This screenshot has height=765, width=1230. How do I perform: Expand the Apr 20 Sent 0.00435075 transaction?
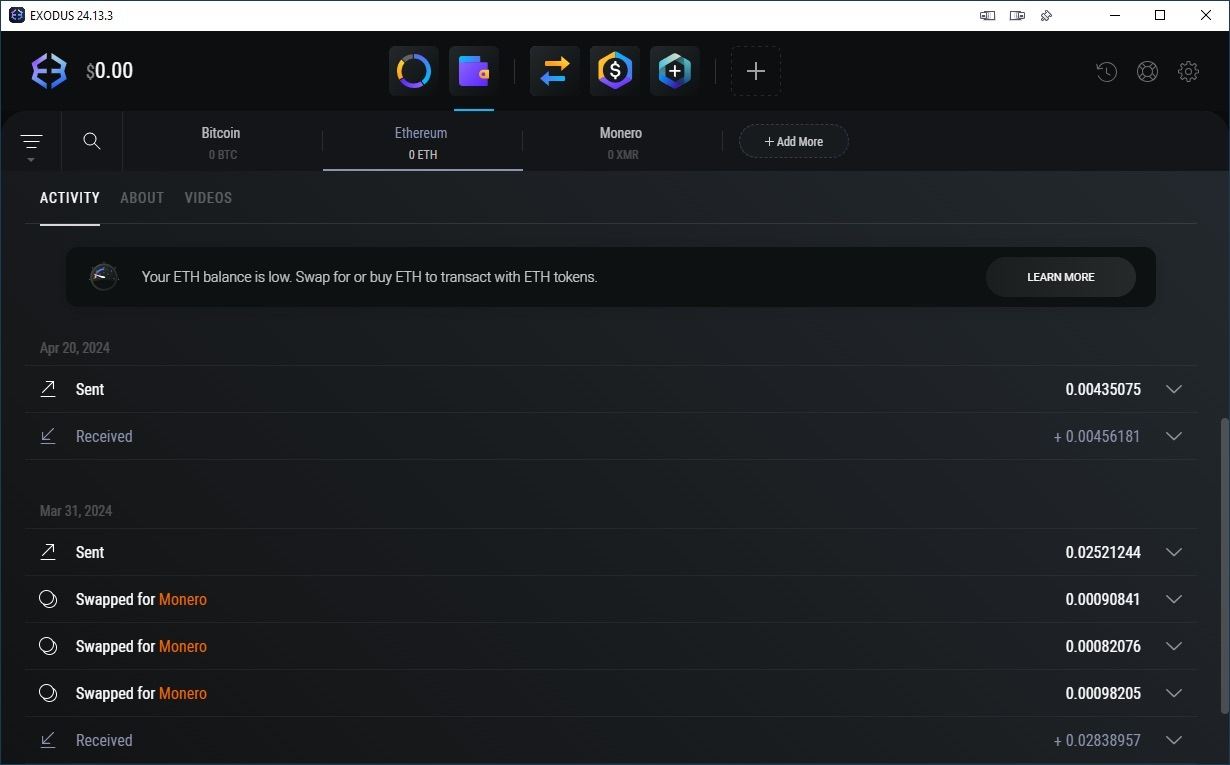pyautogui.click(x=1174, y=389)
